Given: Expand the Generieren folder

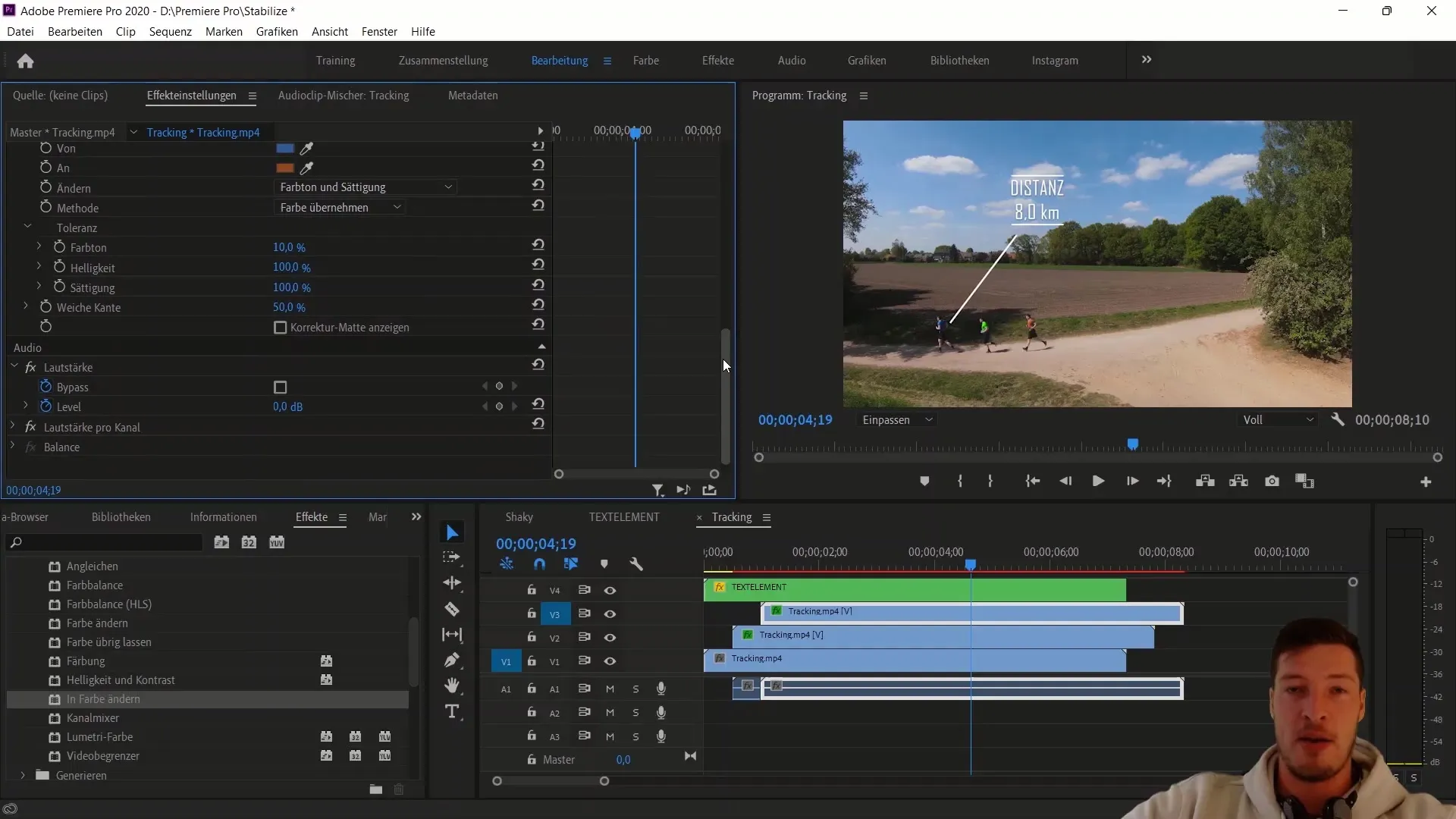Looking at the screenshot, I should [23, 775].
